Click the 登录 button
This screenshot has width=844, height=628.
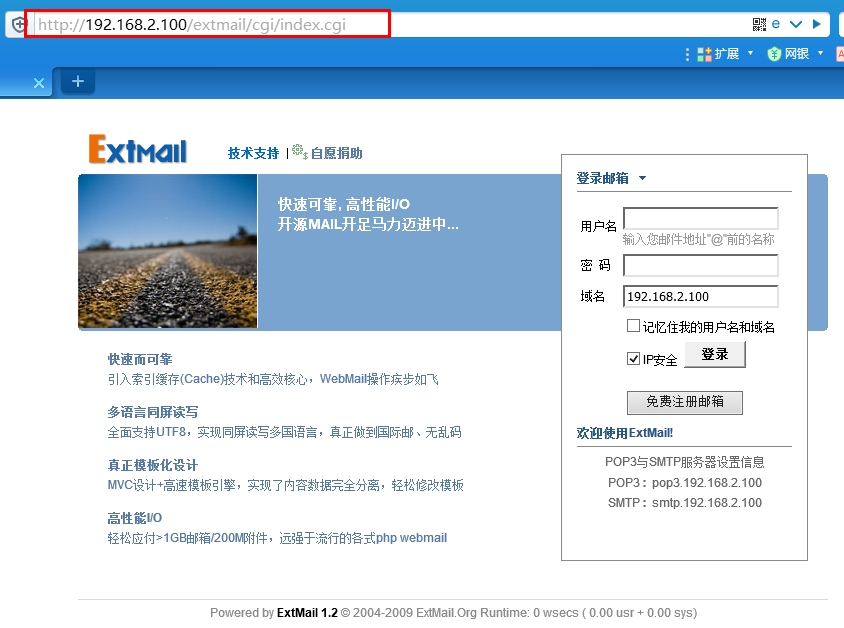coord(715,355)
